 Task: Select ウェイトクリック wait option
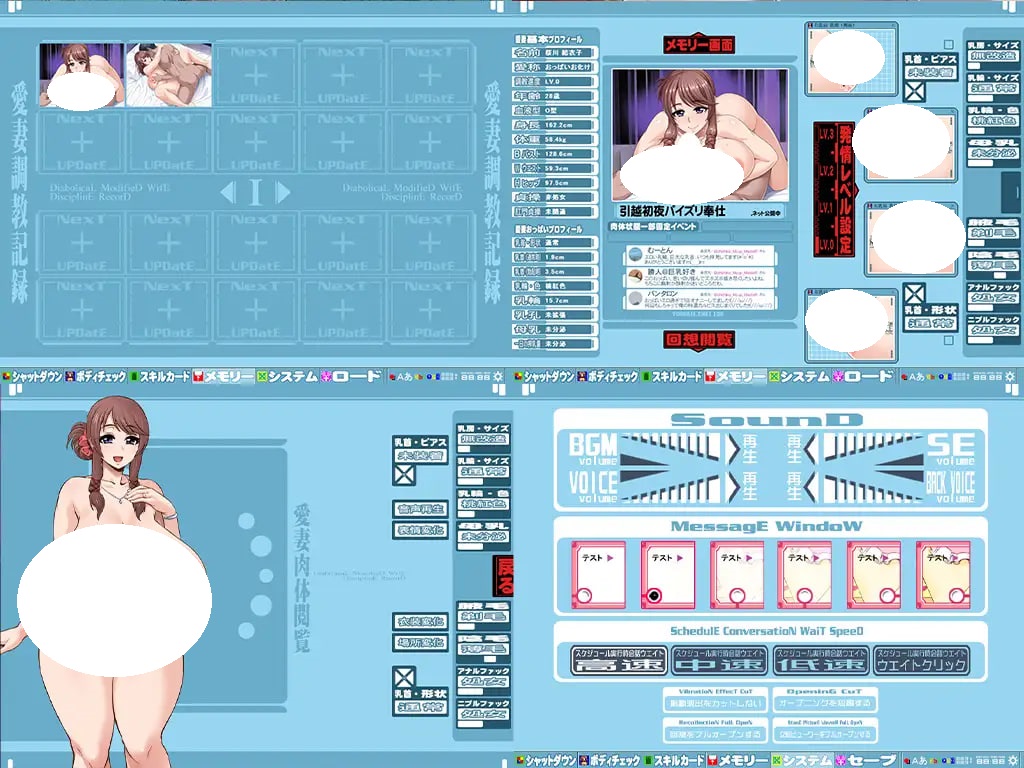click(x=920, y=660)
